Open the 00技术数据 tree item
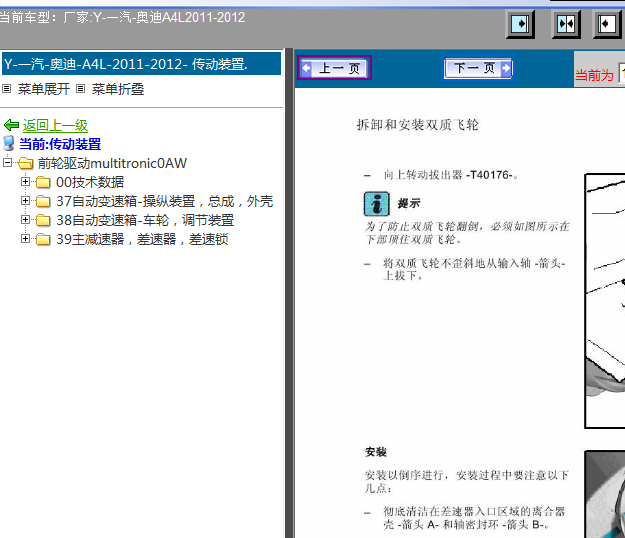625x538 pixels. (x=90, y=182)
